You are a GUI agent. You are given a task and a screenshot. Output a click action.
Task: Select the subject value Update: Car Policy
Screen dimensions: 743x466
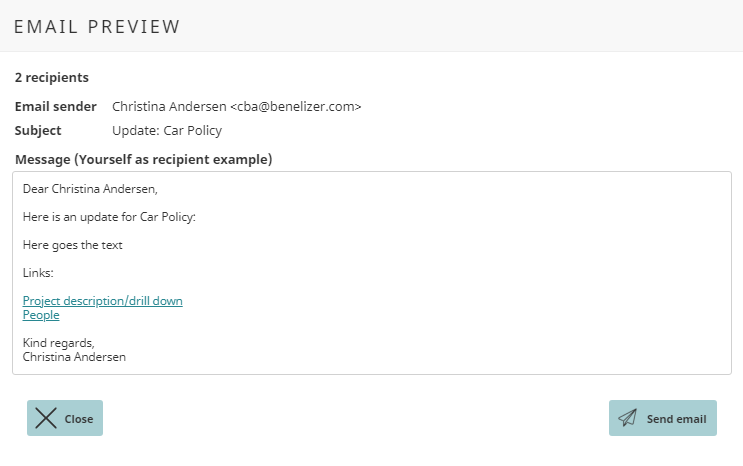(x=167, y=130)
